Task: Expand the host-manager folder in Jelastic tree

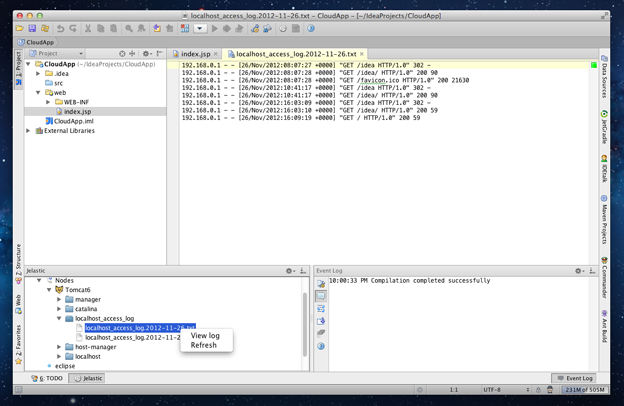Action: coord(59,347)
